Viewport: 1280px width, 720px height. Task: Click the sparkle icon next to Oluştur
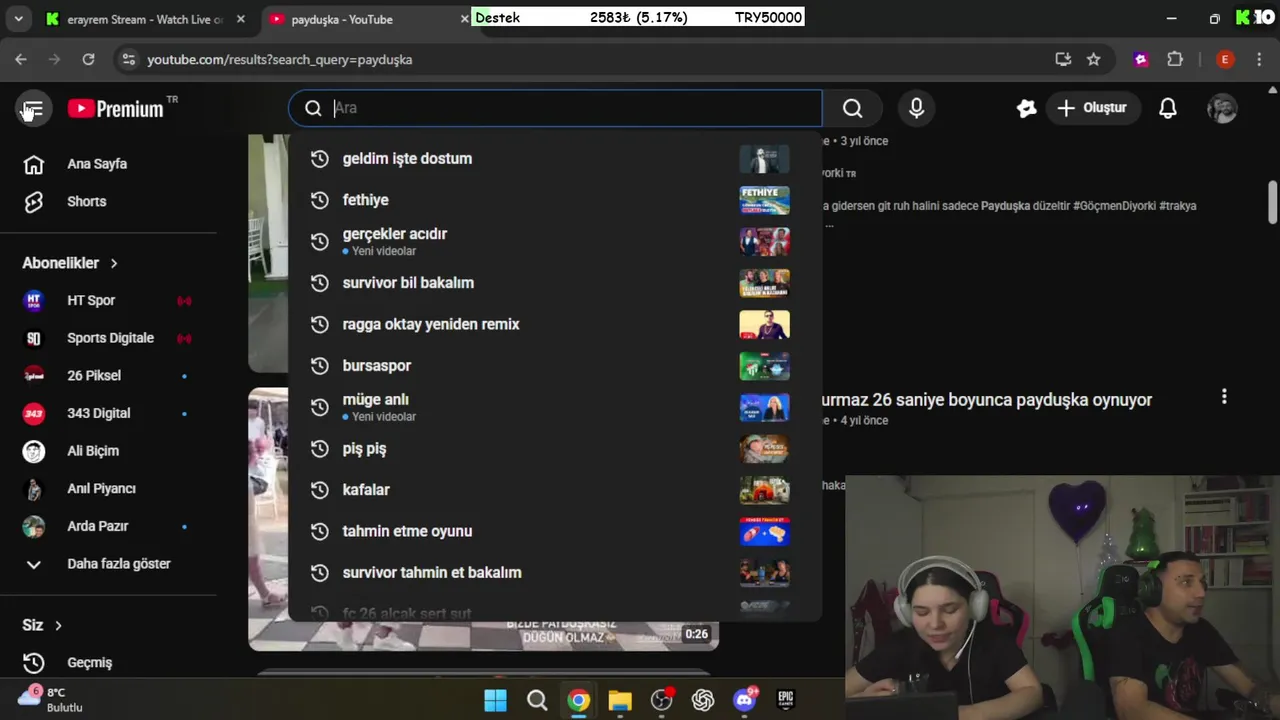click(x=1026, y=108)
